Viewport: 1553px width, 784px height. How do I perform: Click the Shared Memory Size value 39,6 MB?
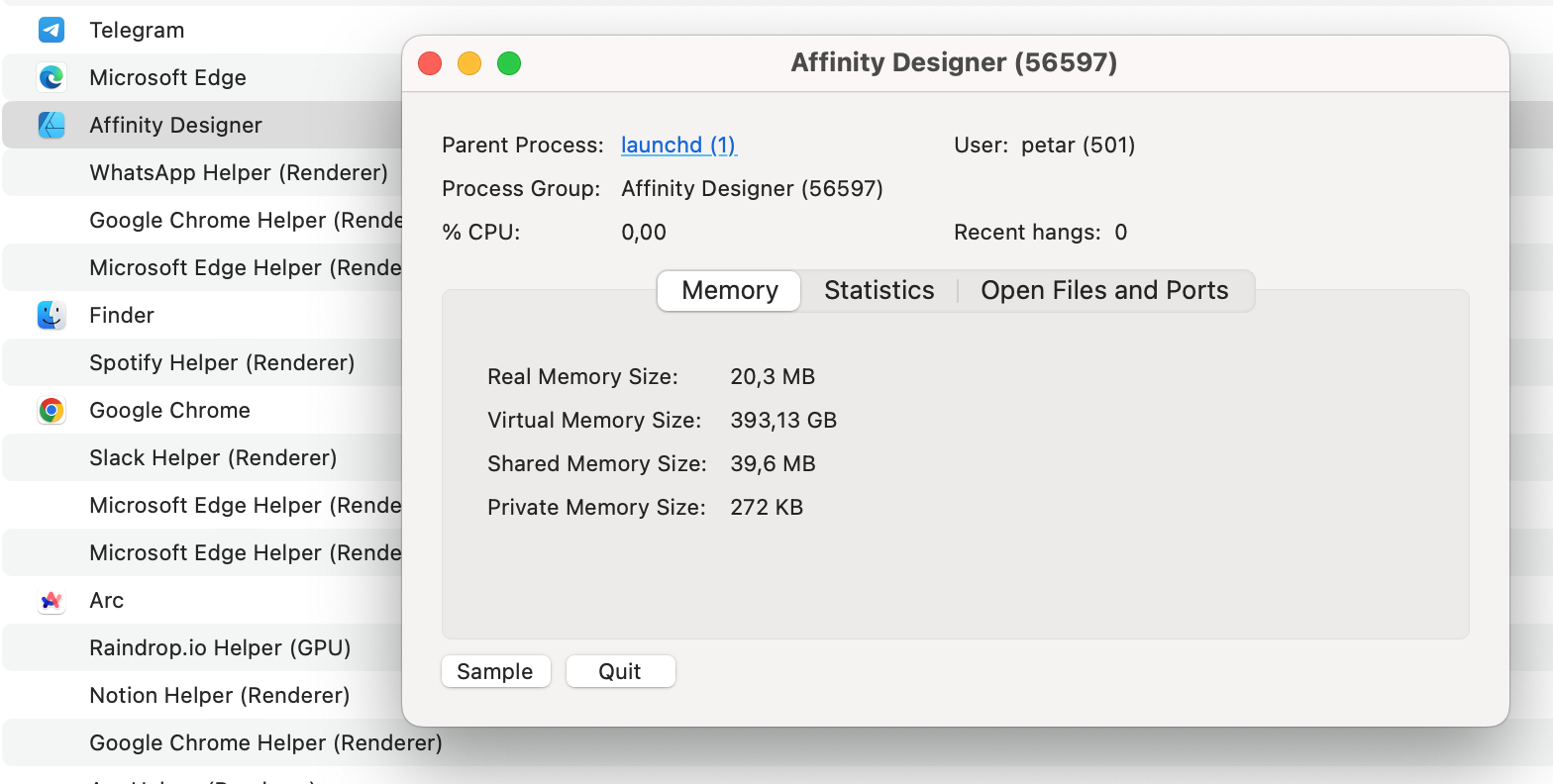click(x=773, y=464)
